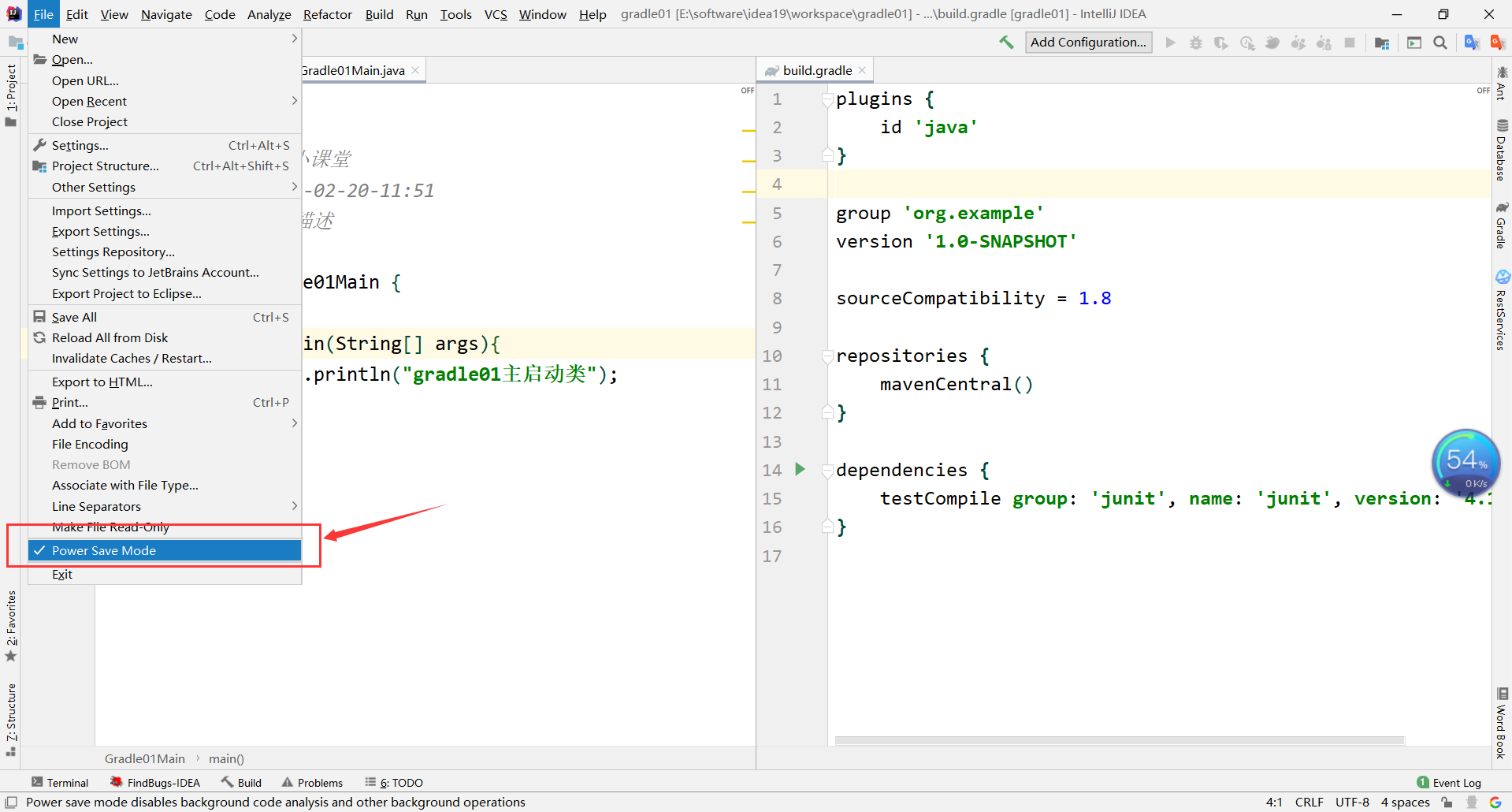Open the TODO tool window
This screenshot has width=1512, height=812.
pos(394,782)
